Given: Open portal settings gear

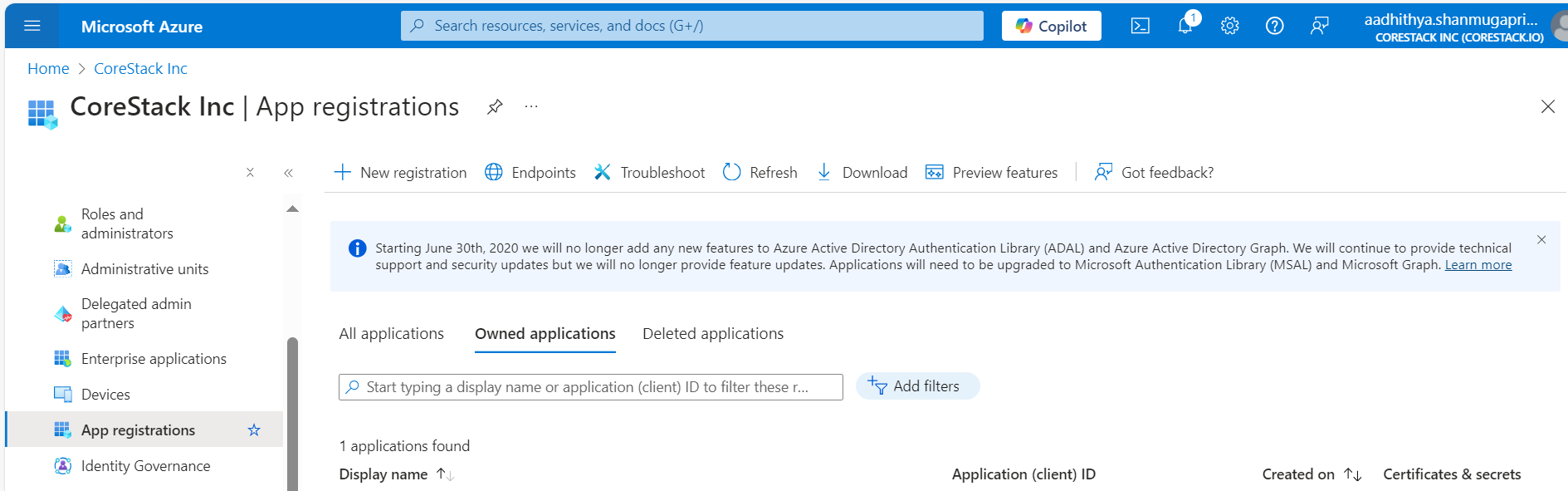Looking at the screenshot, I should coord(1230,26).
